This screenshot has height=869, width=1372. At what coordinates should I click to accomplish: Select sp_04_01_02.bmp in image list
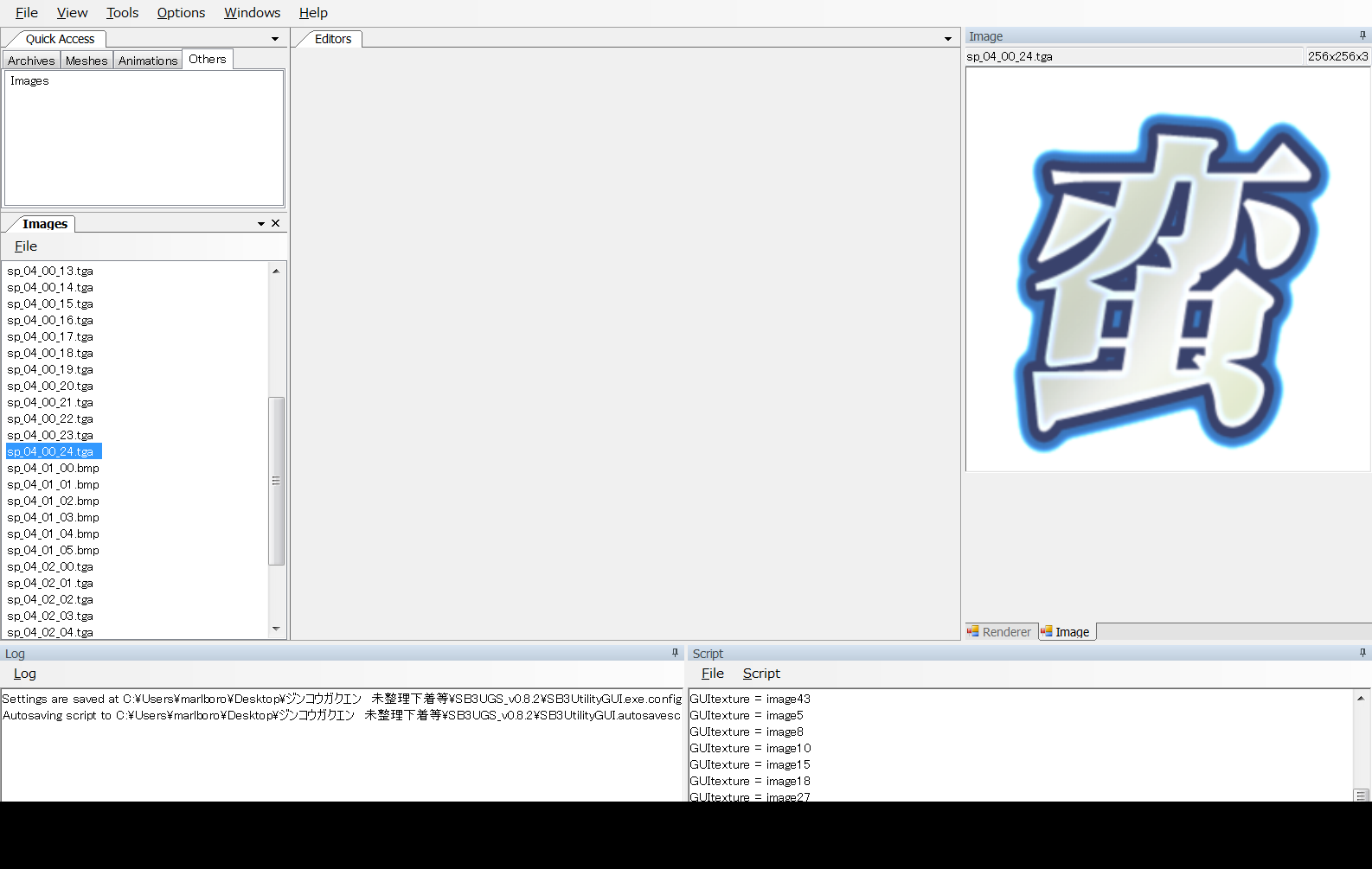54,501
